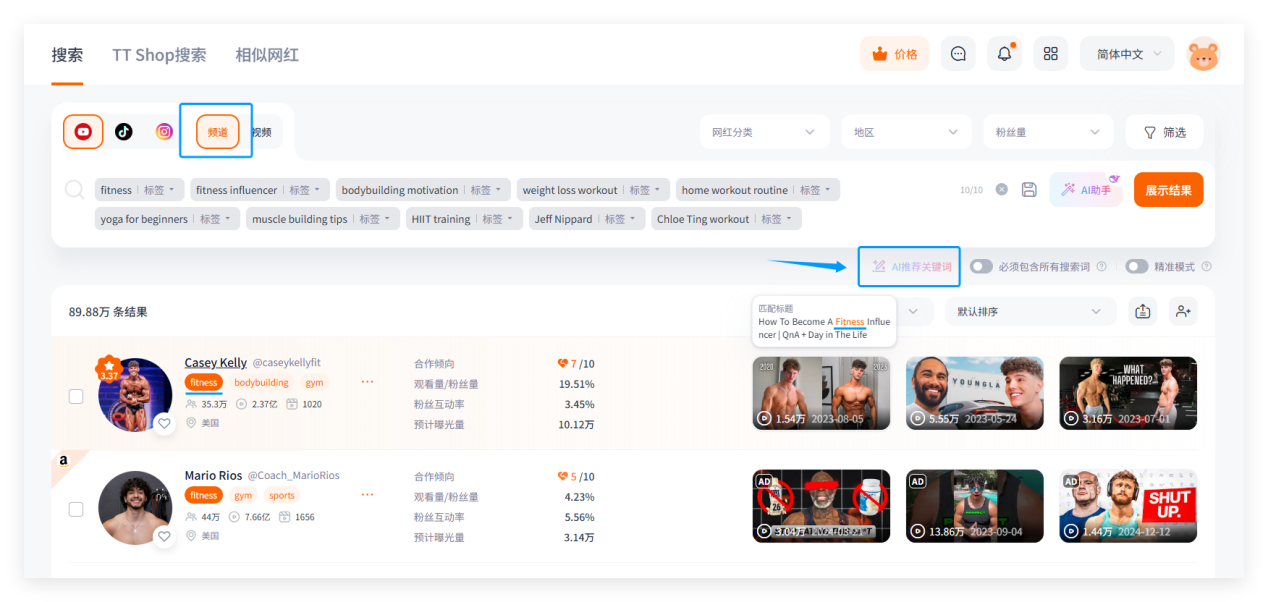This screenshot has width=1268, height=602.
Task: Open the 地区 dropdown
Action: point(906,132)
